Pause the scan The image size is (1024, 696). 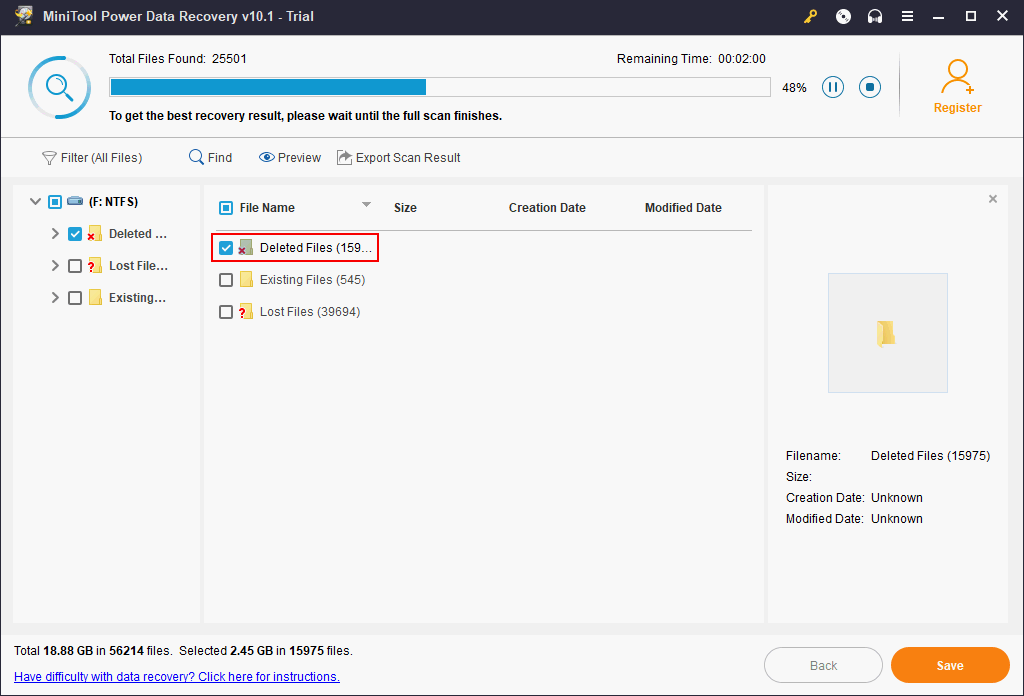coord(833,87)
